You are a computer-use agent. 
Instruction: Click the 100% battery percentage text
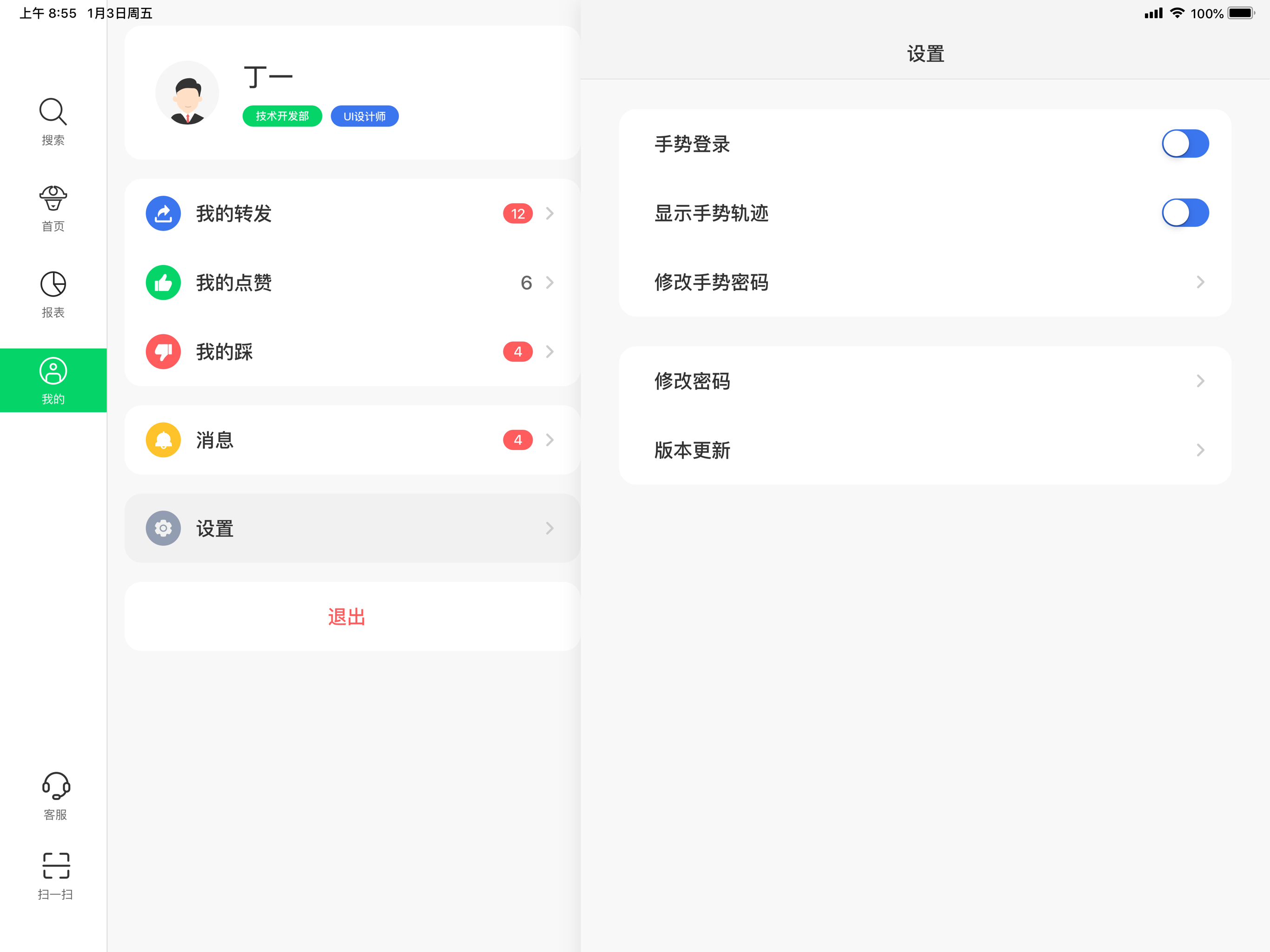(x=1207, y=13)
